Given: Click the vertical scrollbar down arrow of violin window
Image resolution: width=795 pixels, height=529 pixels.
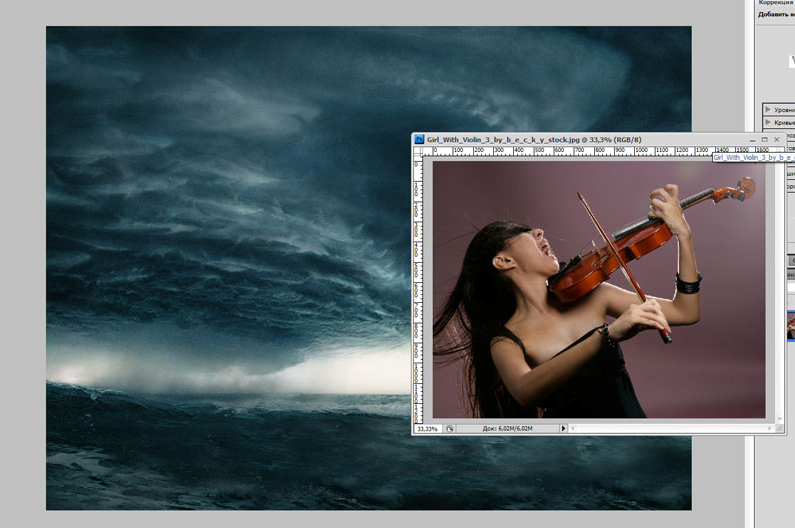Looking at the screenshot, I should tap(780, 419).
